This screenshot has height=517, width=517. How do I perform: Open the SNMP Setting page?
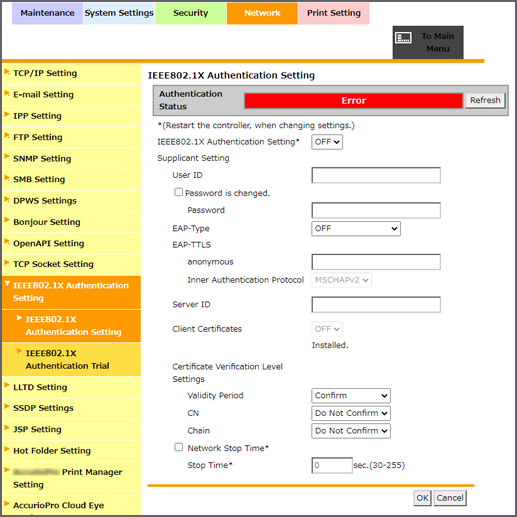click(x=42, y=158)
